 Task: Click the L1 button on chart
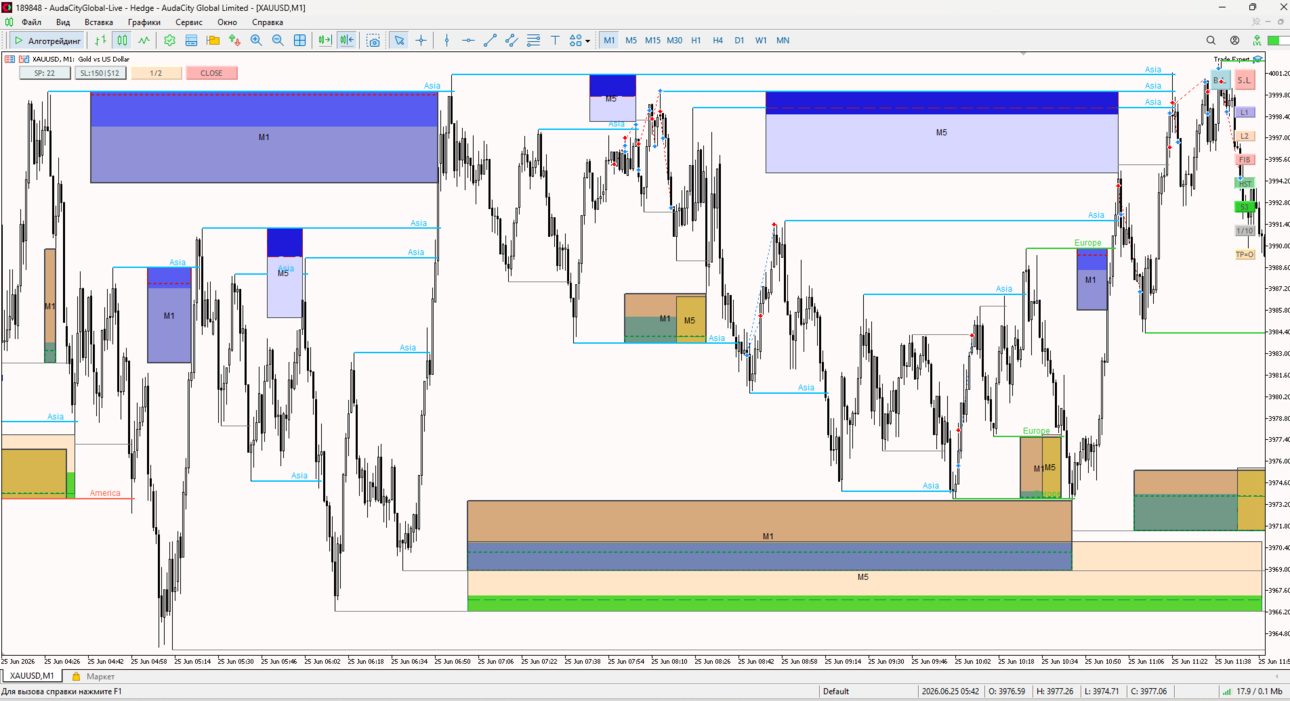click(x=1245, y=113)
